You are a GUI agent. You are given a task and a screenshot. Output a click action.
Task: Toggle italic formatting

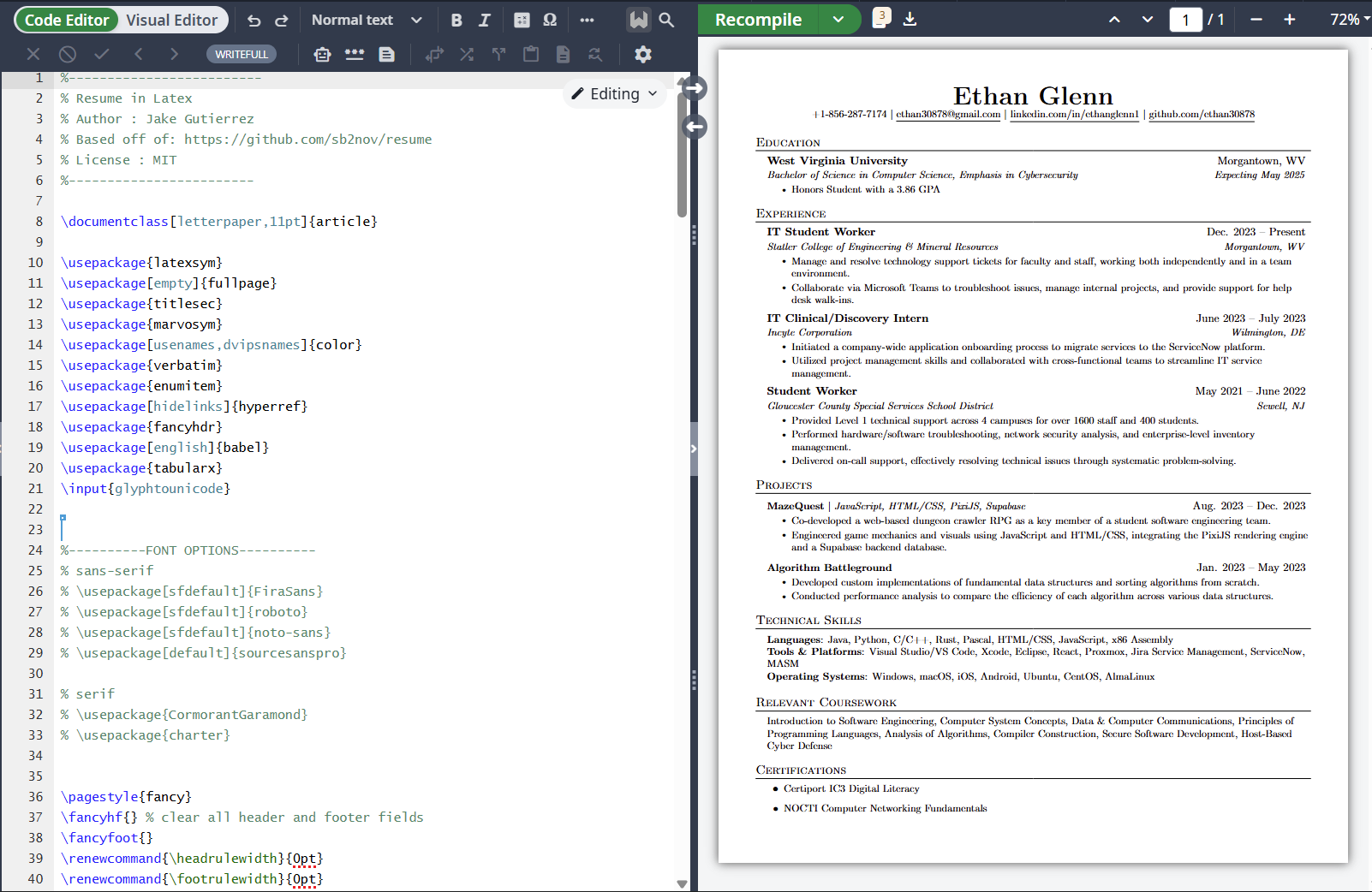484,20
